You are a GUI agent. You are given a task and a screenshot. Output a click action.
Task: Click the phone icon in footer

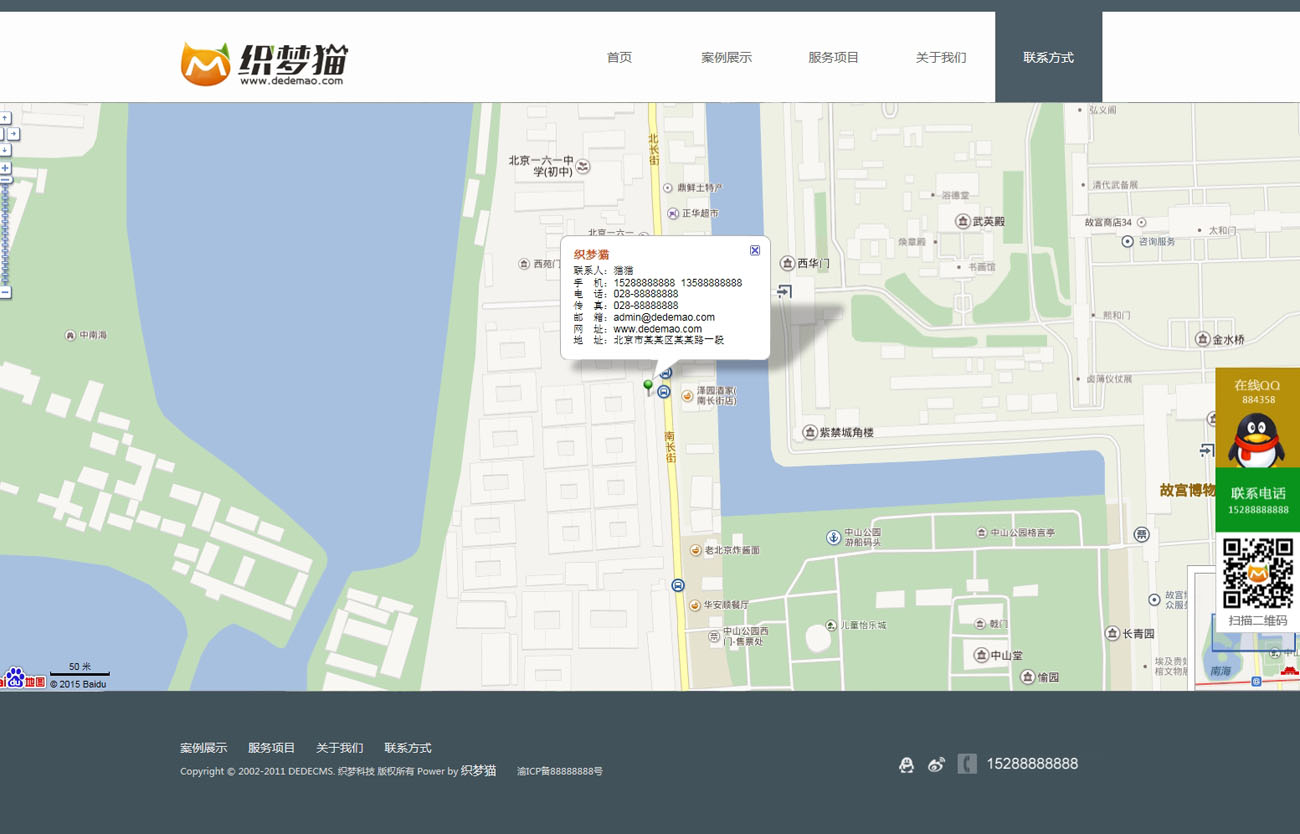coord(967,764)
